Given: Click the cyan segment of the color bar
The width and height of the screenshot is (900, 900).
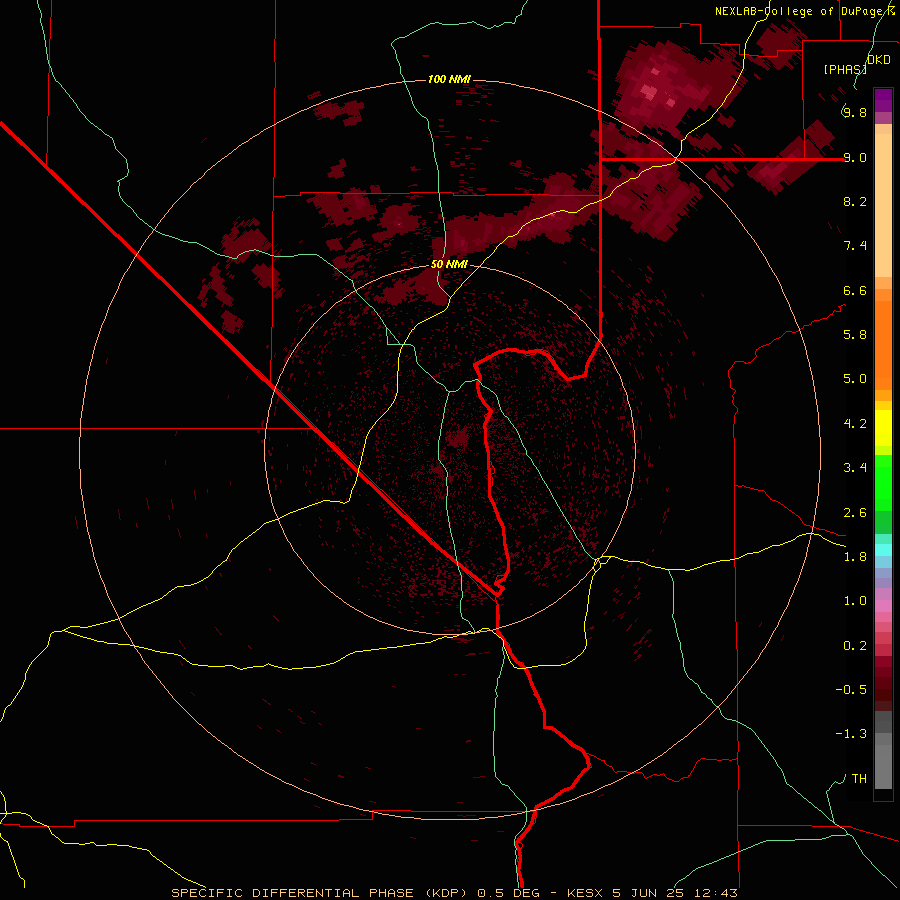Looking at the screenshot, I should (883, 549).
